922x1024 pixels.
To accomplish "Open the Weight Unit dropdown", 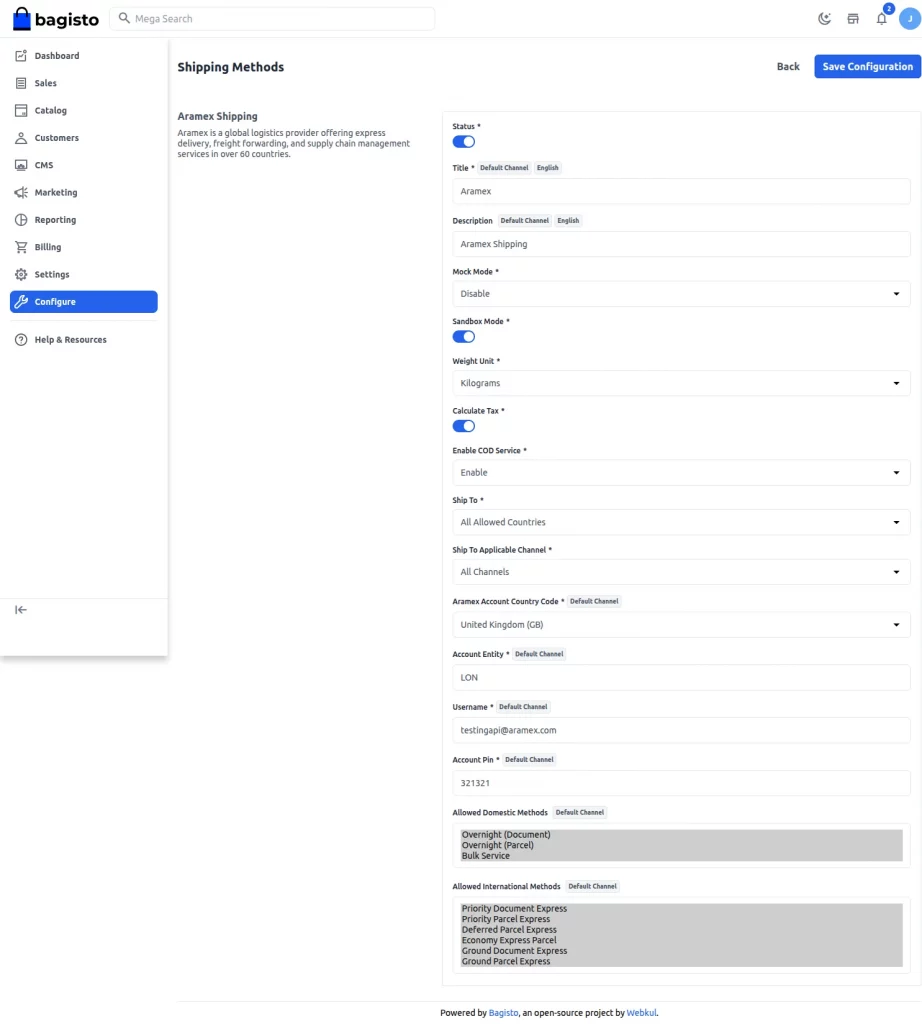I will point(681,383).
